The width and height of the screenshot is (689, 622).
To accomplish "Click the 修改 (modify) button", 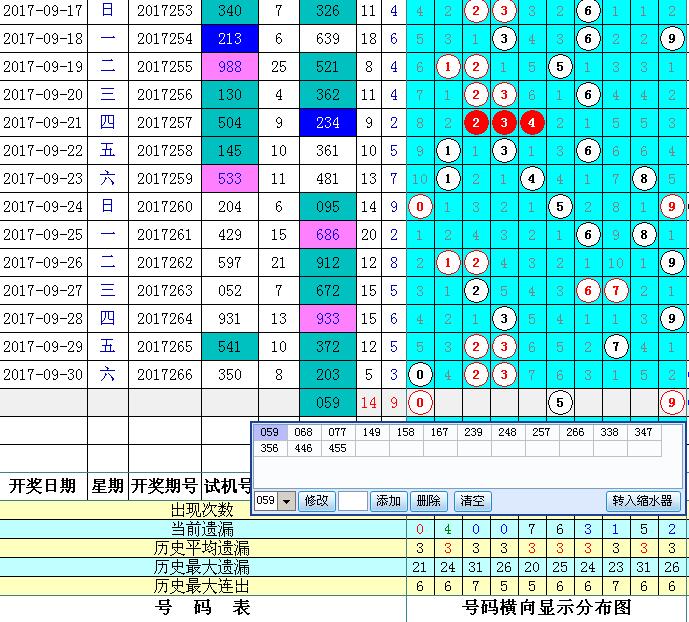I will (315, 501).
